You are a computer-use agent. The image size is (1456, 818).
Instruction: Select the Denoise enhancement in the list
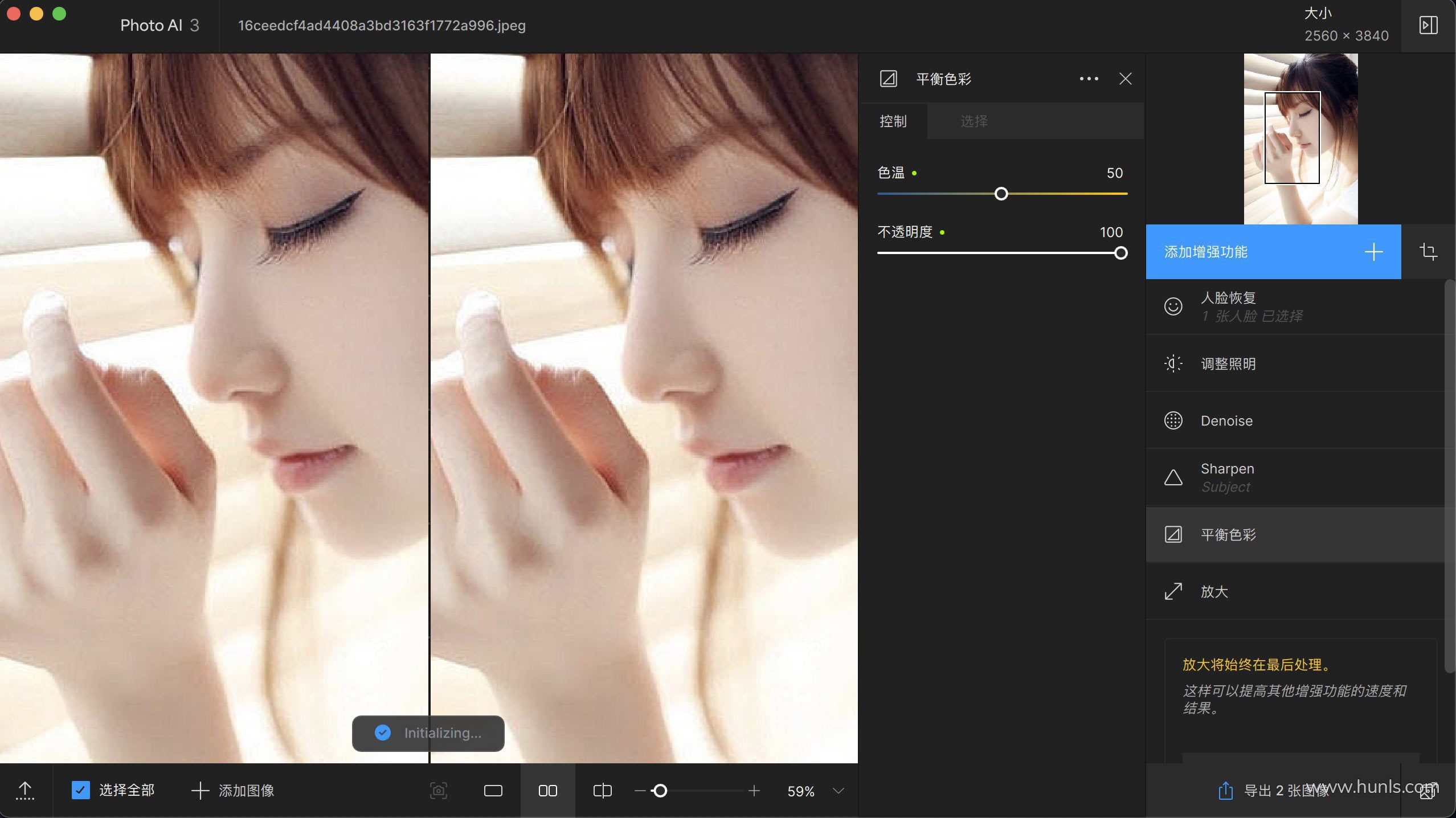[x=1226, y=421]
